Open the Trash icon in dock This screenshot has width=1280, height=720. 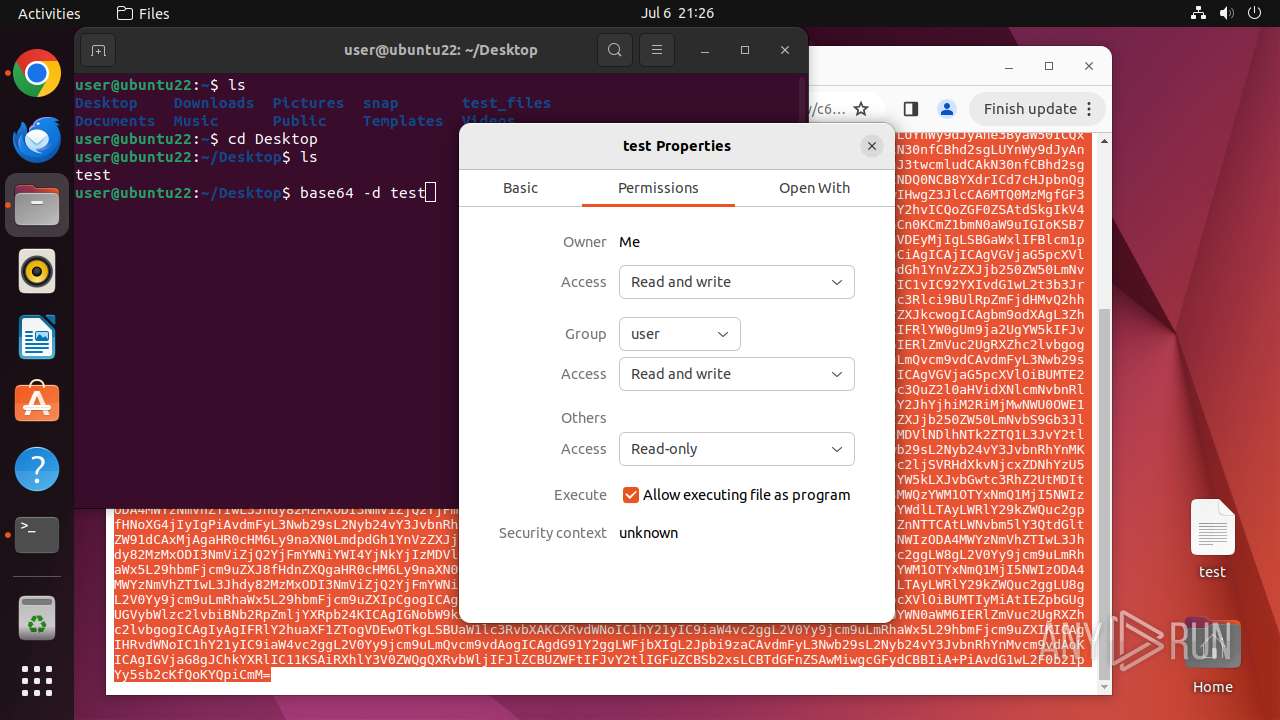point(37,617)
